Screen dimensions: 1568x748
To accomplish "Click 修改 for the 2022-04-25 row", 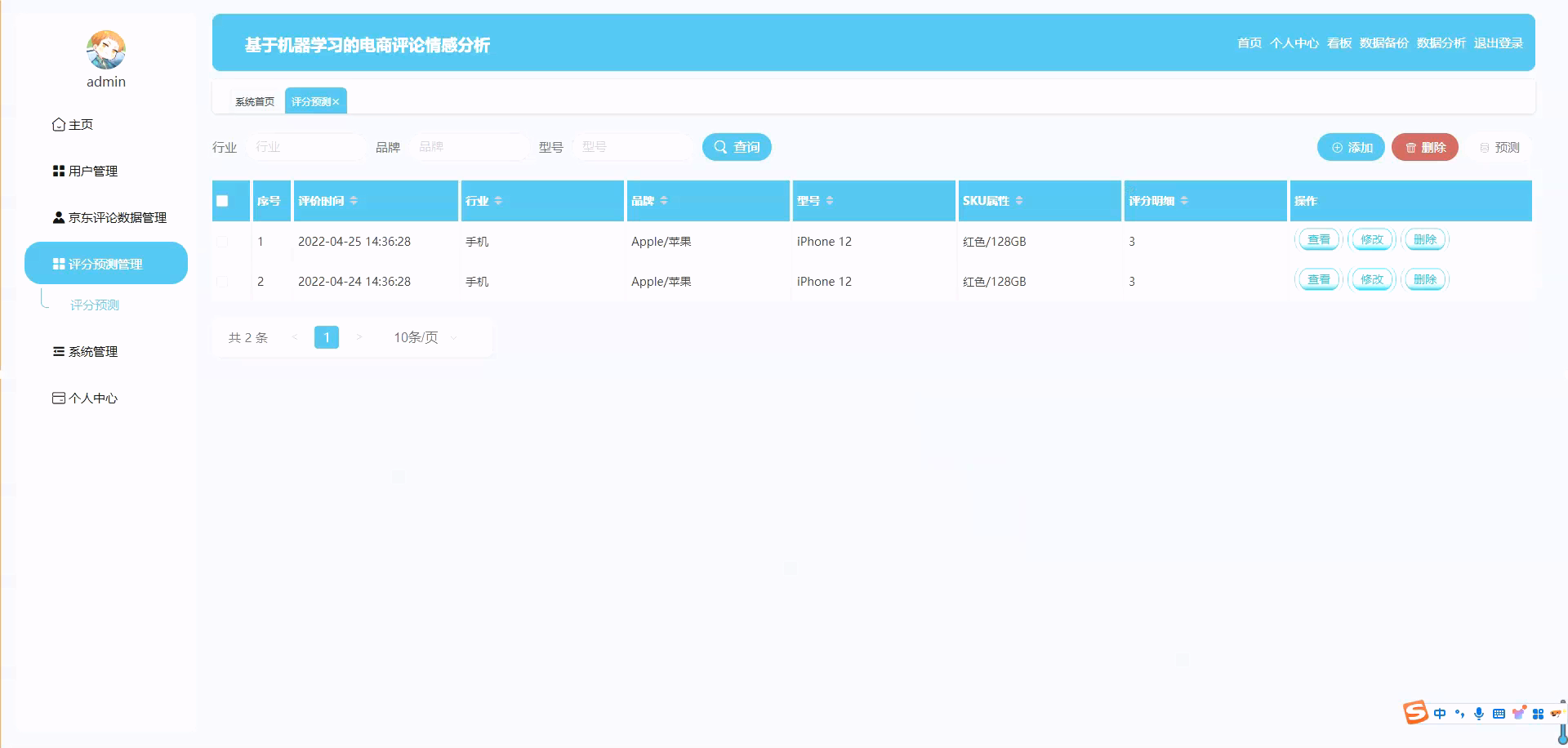I will point(1372,239).
